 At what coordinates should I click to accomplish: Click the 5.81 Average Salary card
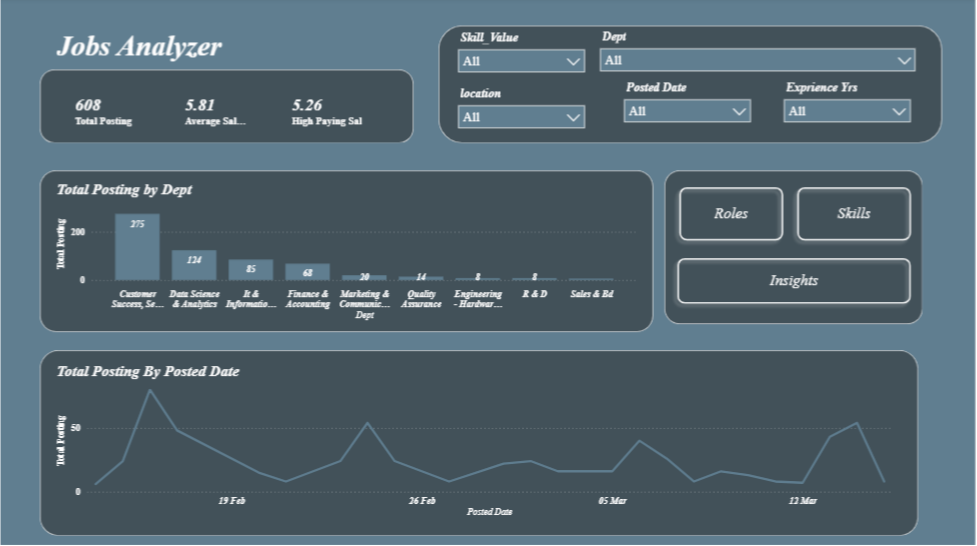[215, 112]
